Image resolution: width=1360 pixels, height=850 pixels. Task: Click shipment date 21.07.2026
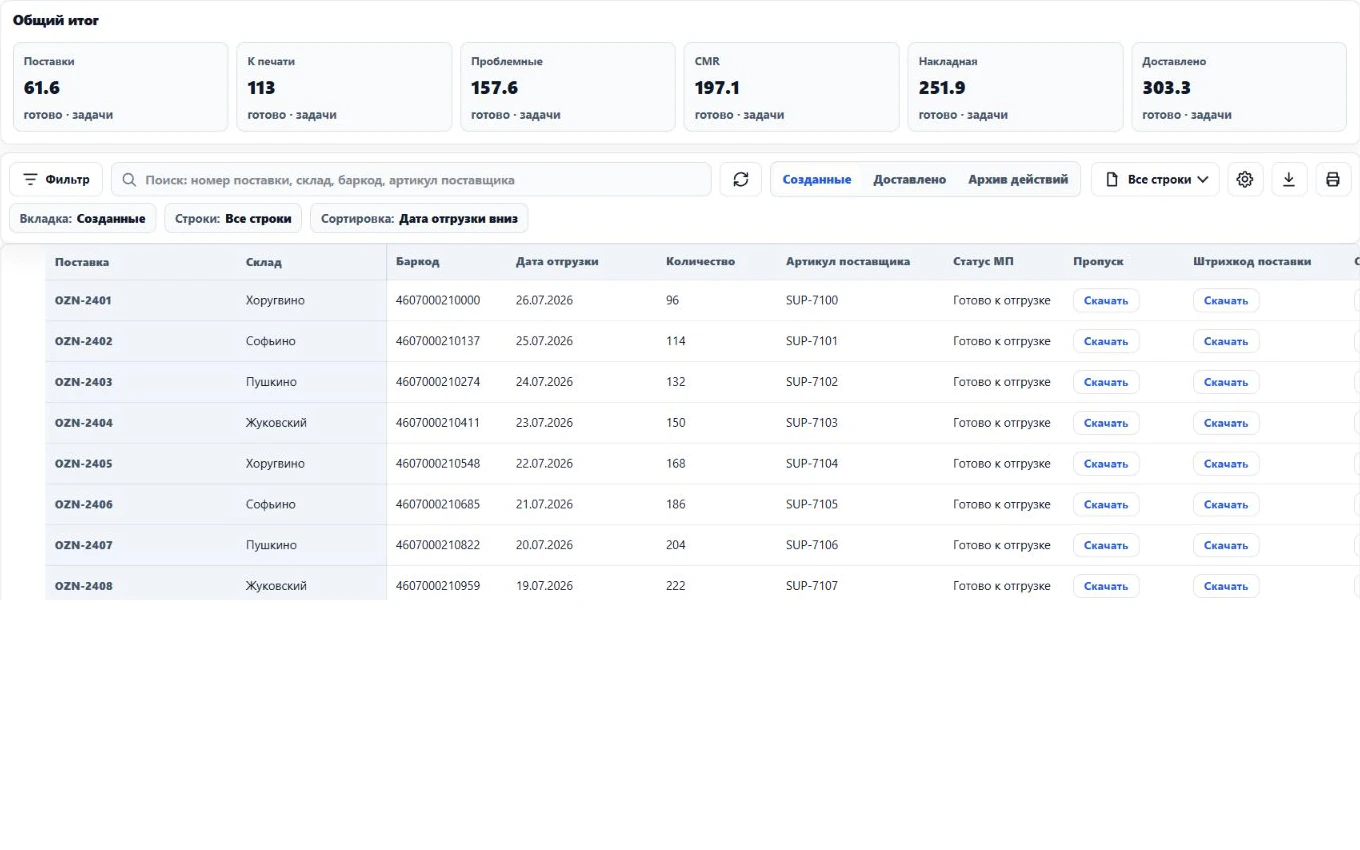click(545, 505)
